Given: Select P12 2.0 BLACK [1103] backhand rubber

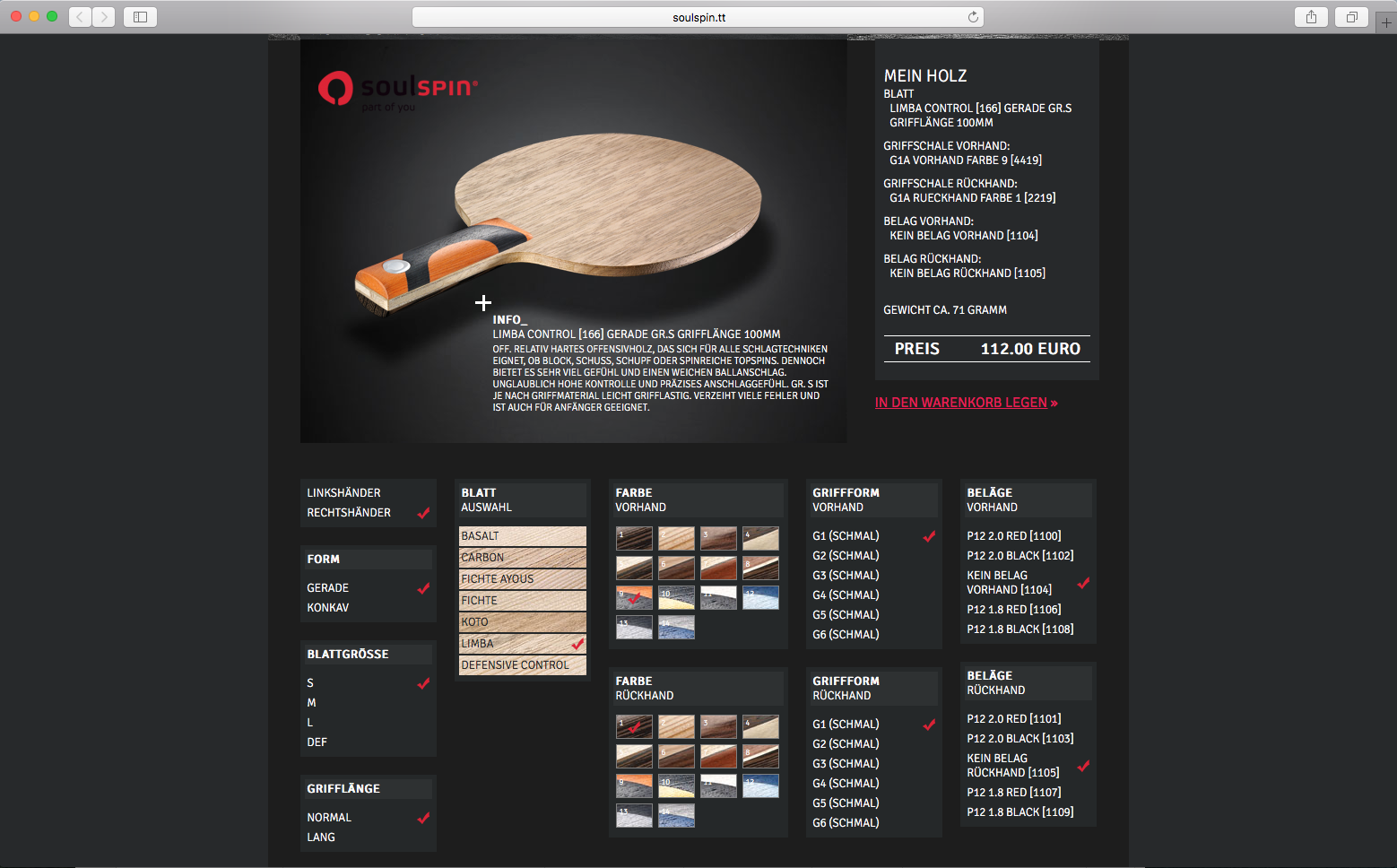Looking at the screenshot, I should [1020, 739].
